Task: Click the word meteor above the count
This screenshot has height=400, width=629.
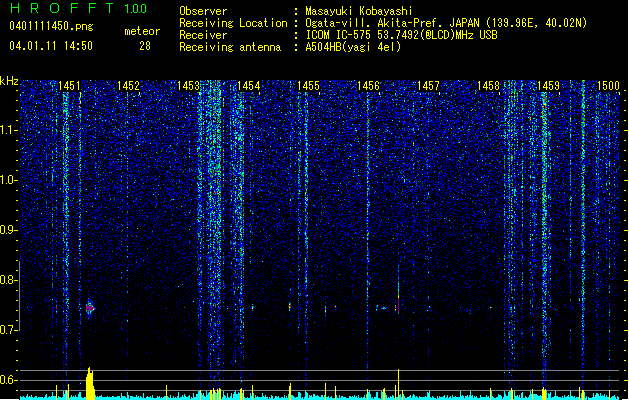Action: tap(142, 31)
